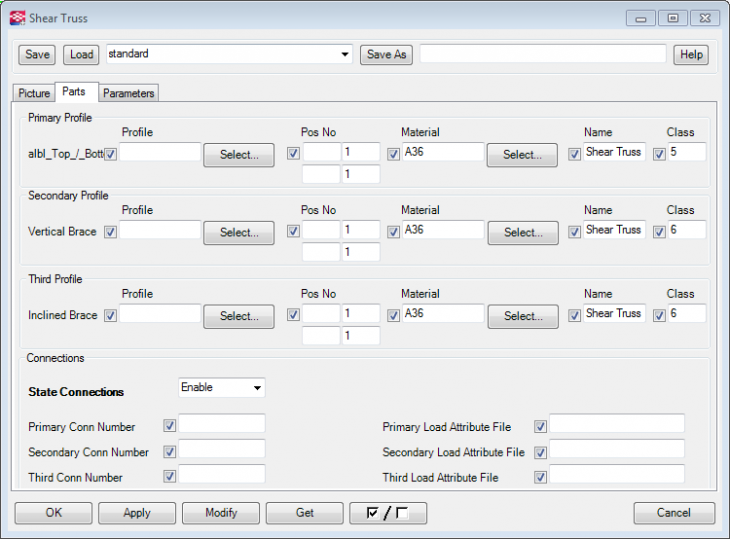Click the Shear Truss title bar icon

pos(16,17)
